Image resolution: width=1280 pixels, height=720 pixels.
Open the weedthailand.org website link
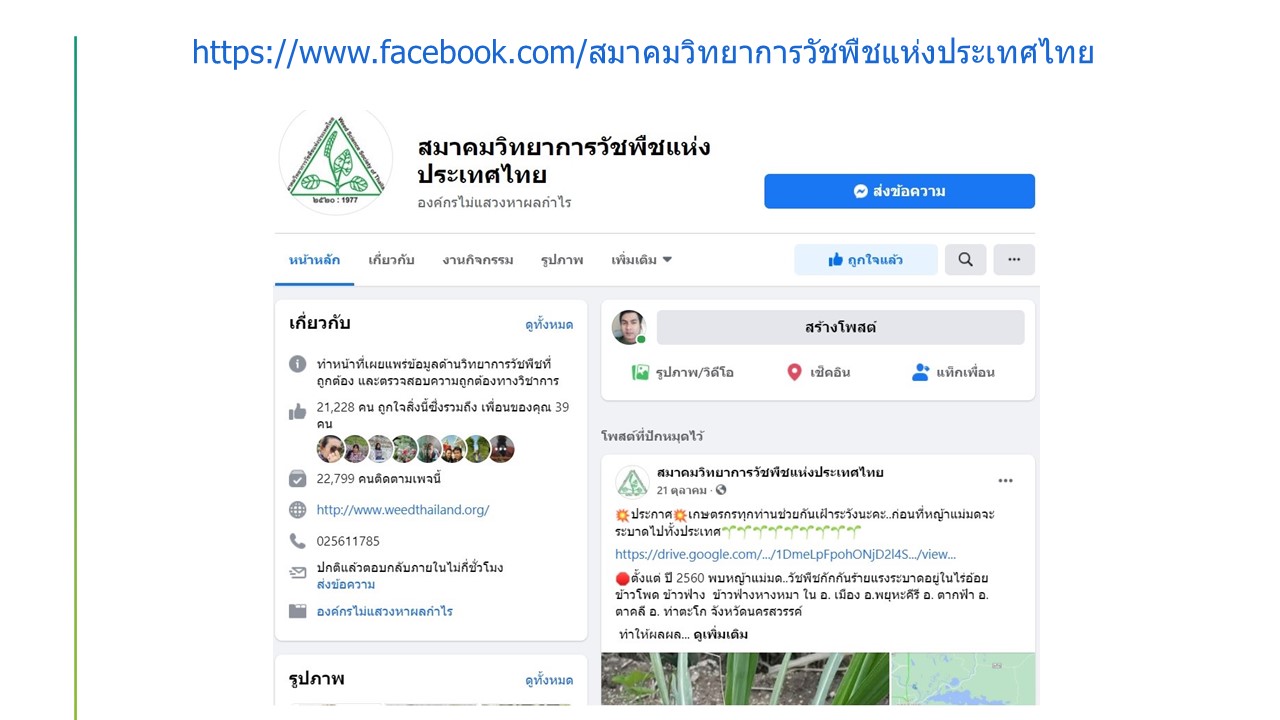pyautogui.click(x=403, y=510)
